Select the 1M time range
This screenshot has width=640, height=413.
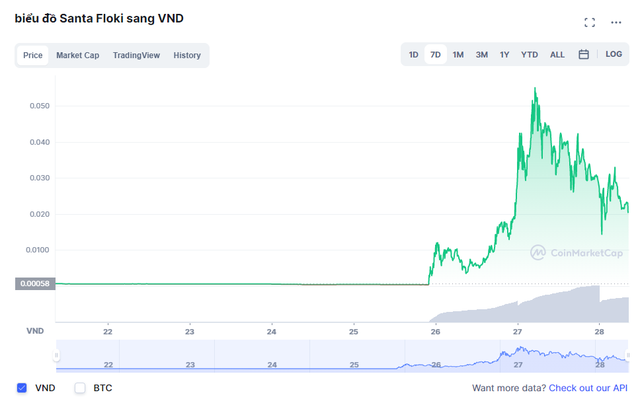tap(458, 55)
